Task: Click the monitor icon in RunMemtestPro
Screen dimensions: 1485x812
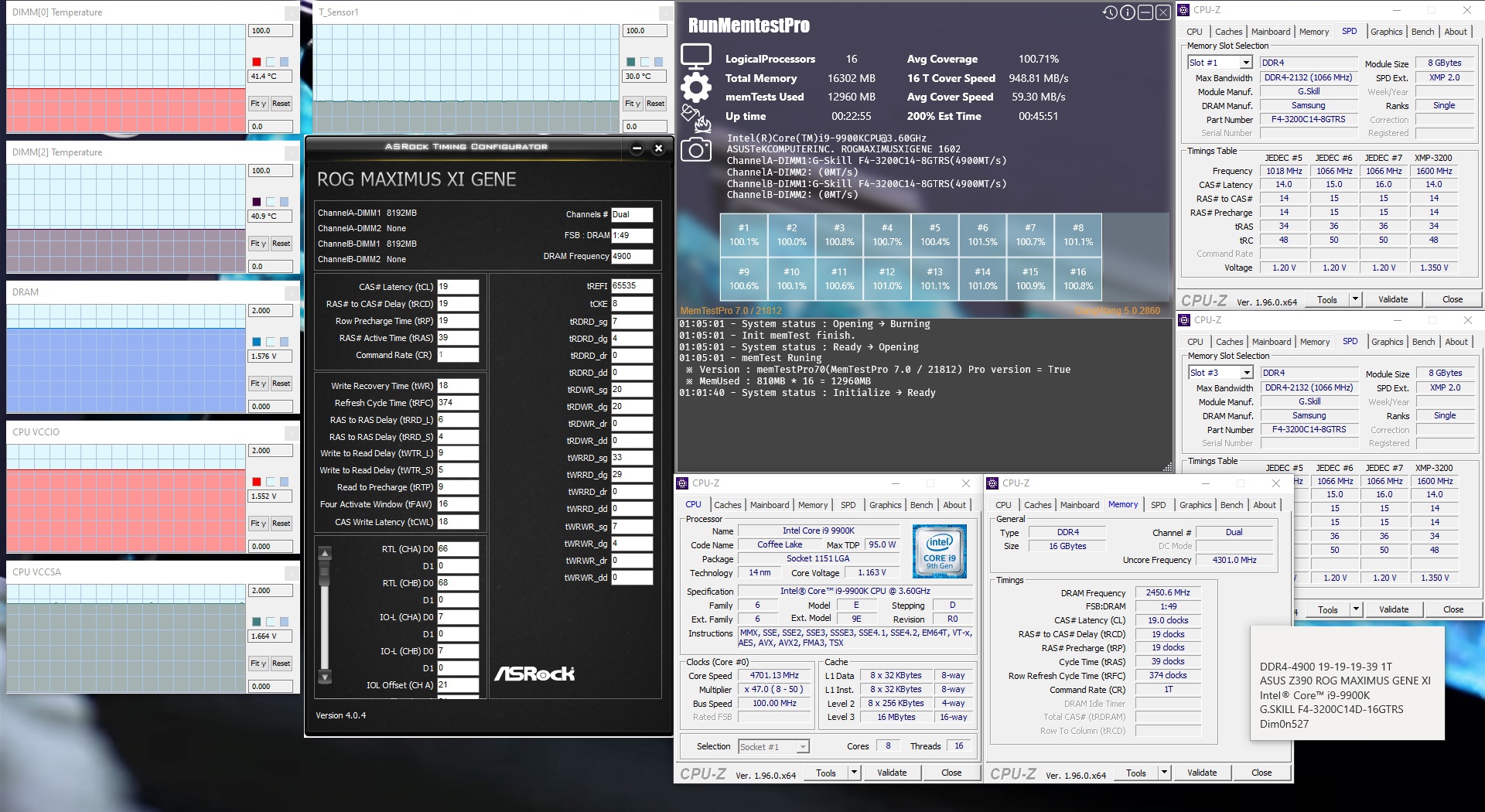Action: tap(695, 56)
